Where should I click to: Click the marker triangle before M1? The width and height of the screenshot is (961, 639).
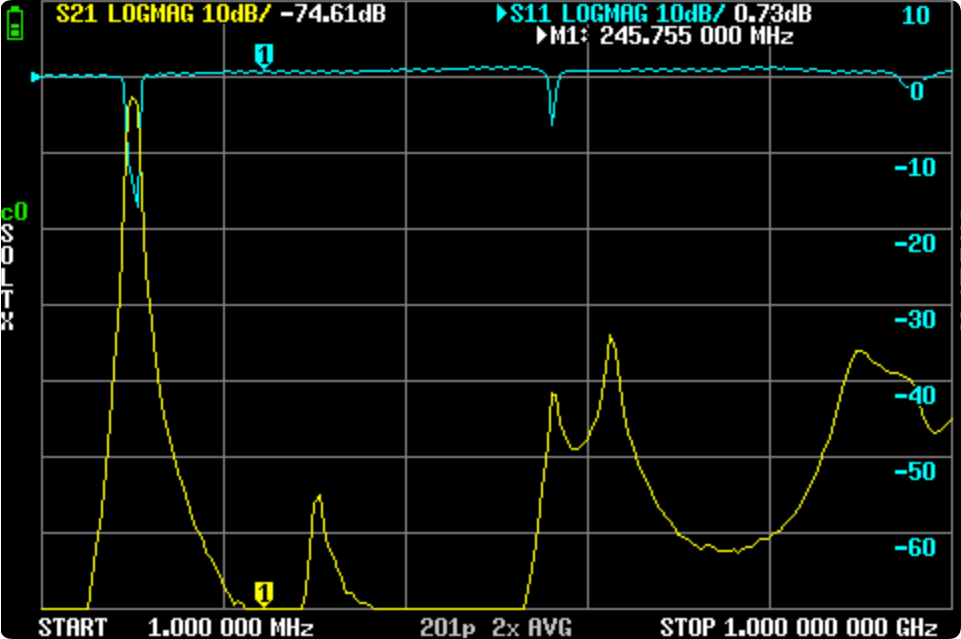tap(542, 36)
